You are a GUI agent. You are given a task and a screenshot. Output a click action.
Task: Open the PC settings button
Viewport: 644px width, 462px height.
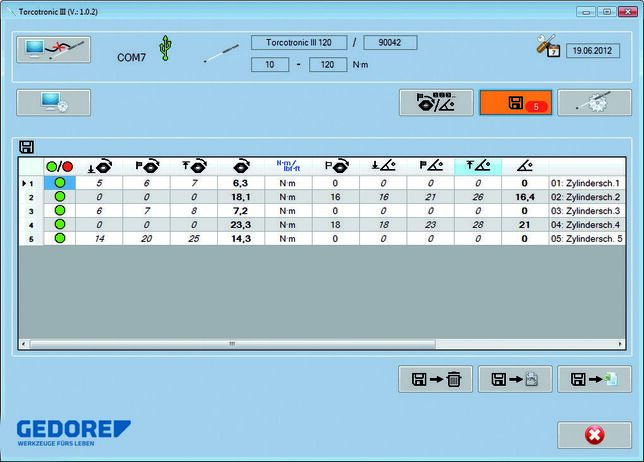pos(53,102)
